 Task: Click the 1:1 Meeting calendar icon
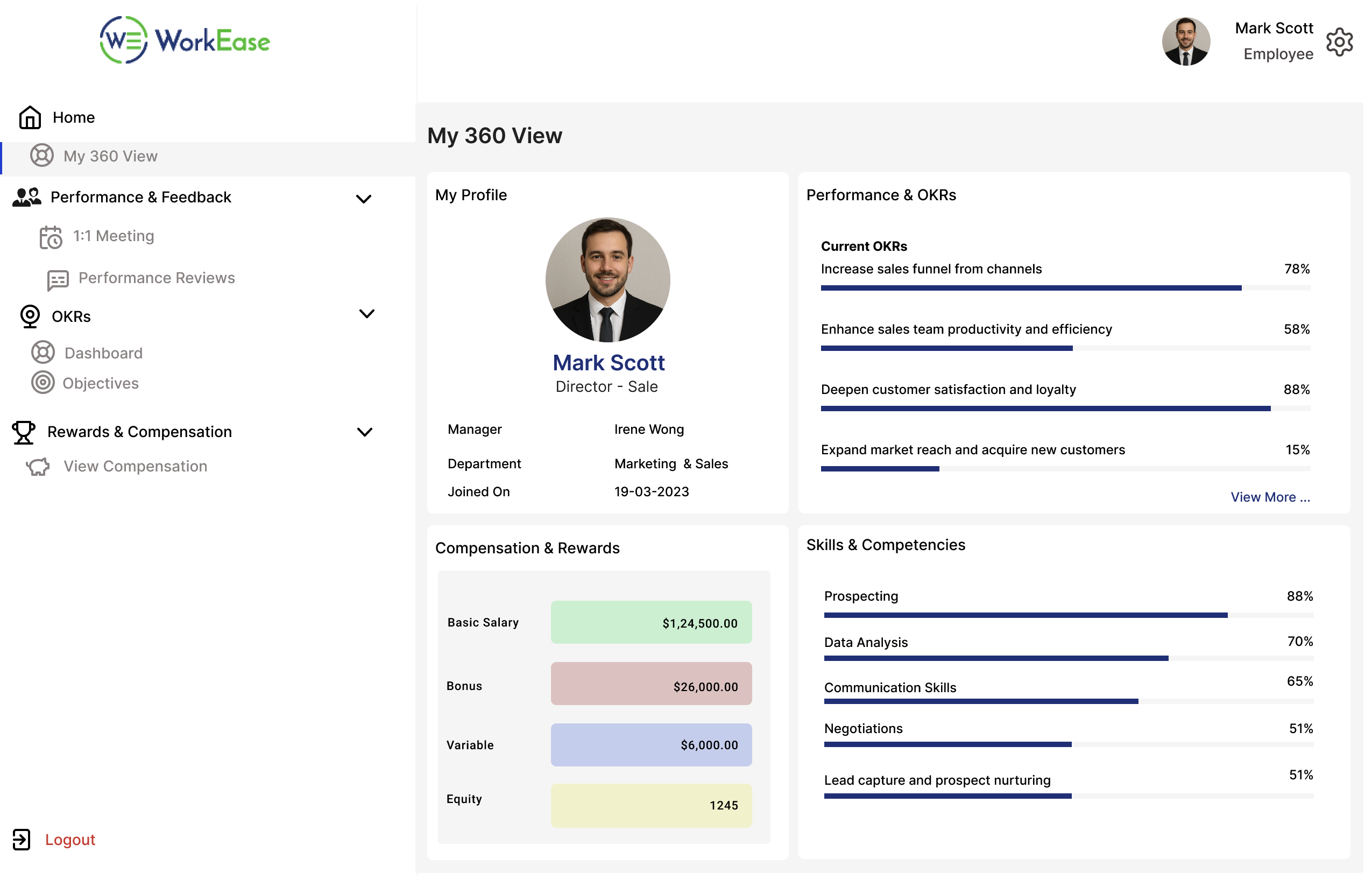(x=51, y=237)
